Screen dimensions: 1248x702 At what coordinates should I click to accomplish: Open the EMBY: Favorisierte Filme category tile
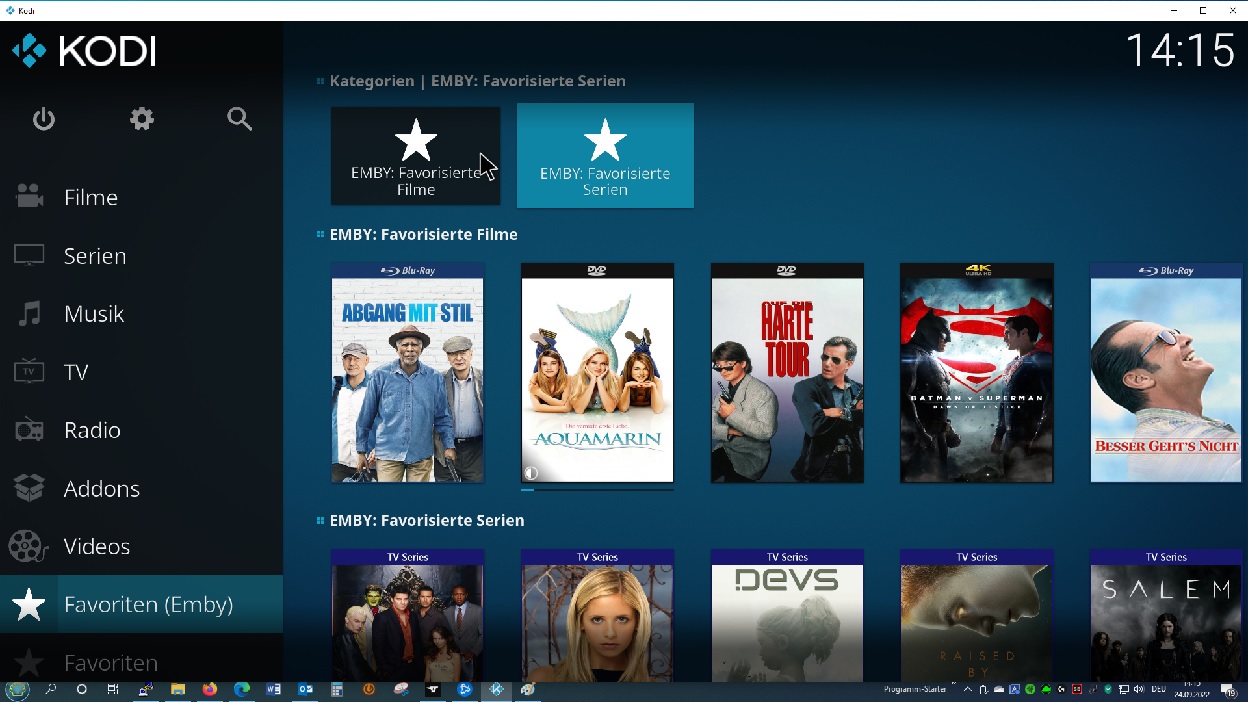(x=416, y=156)
